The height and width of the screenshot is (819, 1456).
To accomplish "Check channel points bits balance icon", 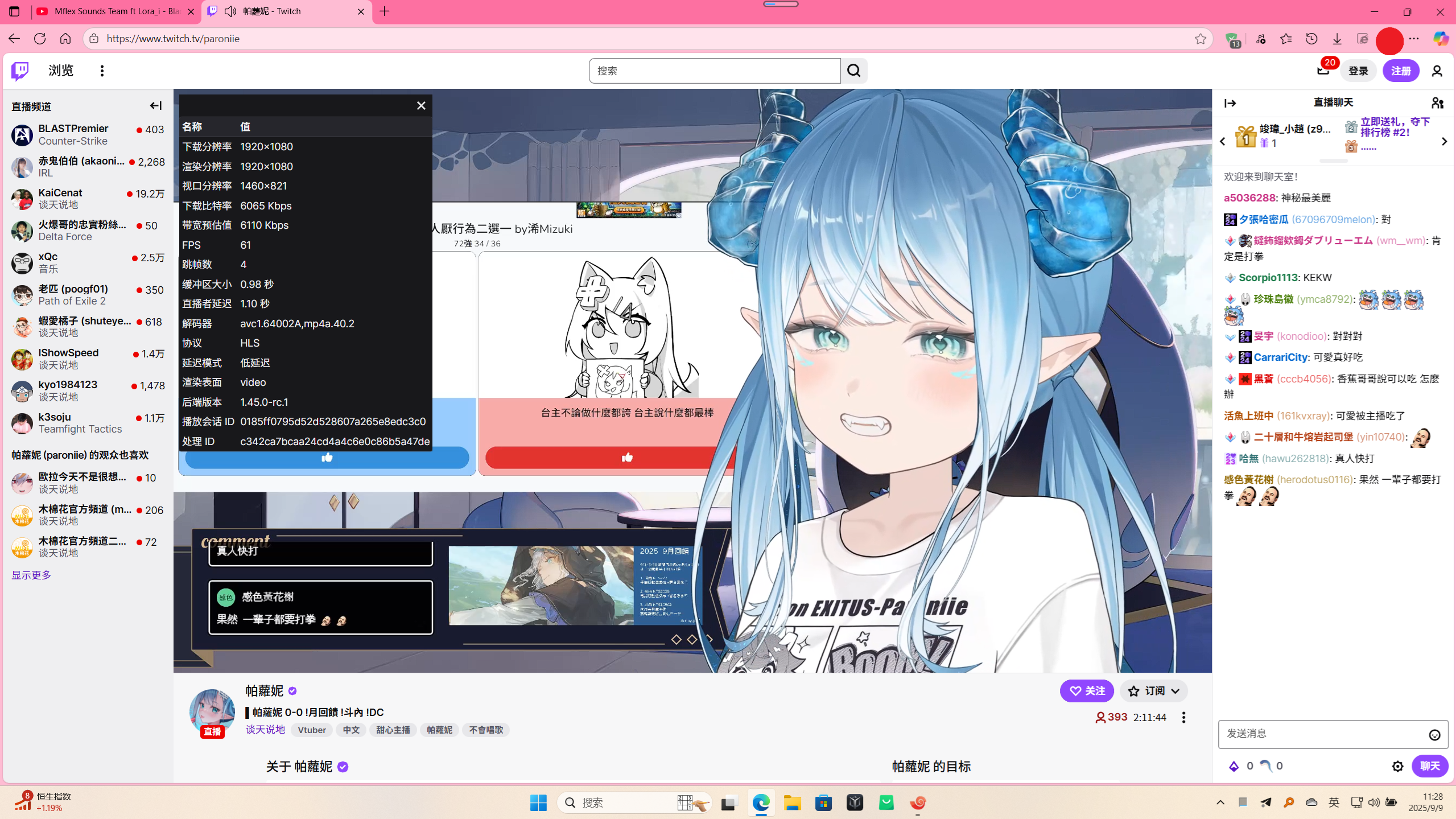I will (1234, 766).
